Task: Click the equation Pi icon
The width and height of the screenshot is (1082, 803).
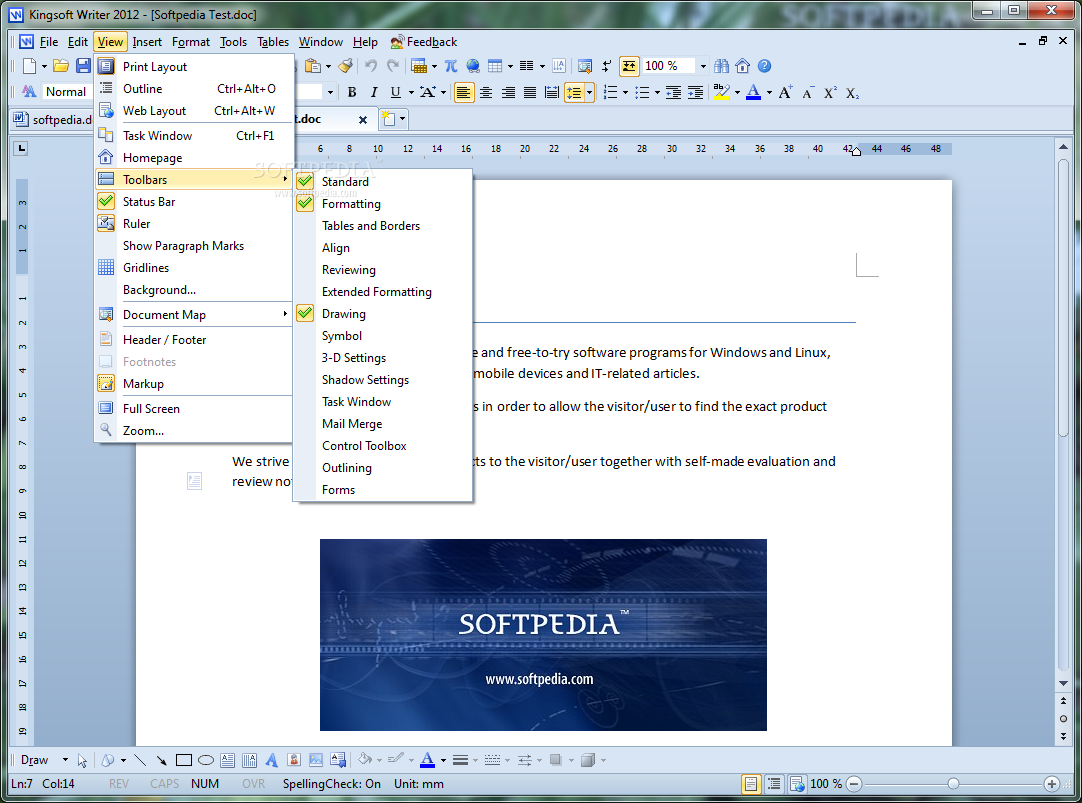Action: (451, 66)
